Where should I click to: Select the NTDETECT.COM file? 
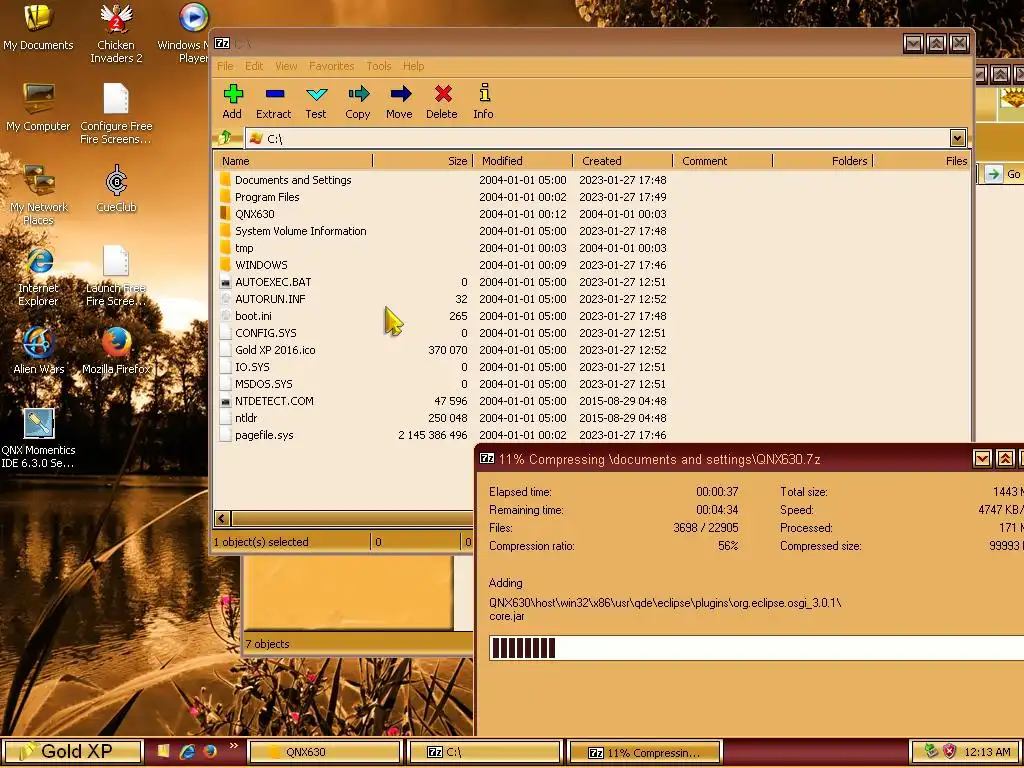pos(274,400)
